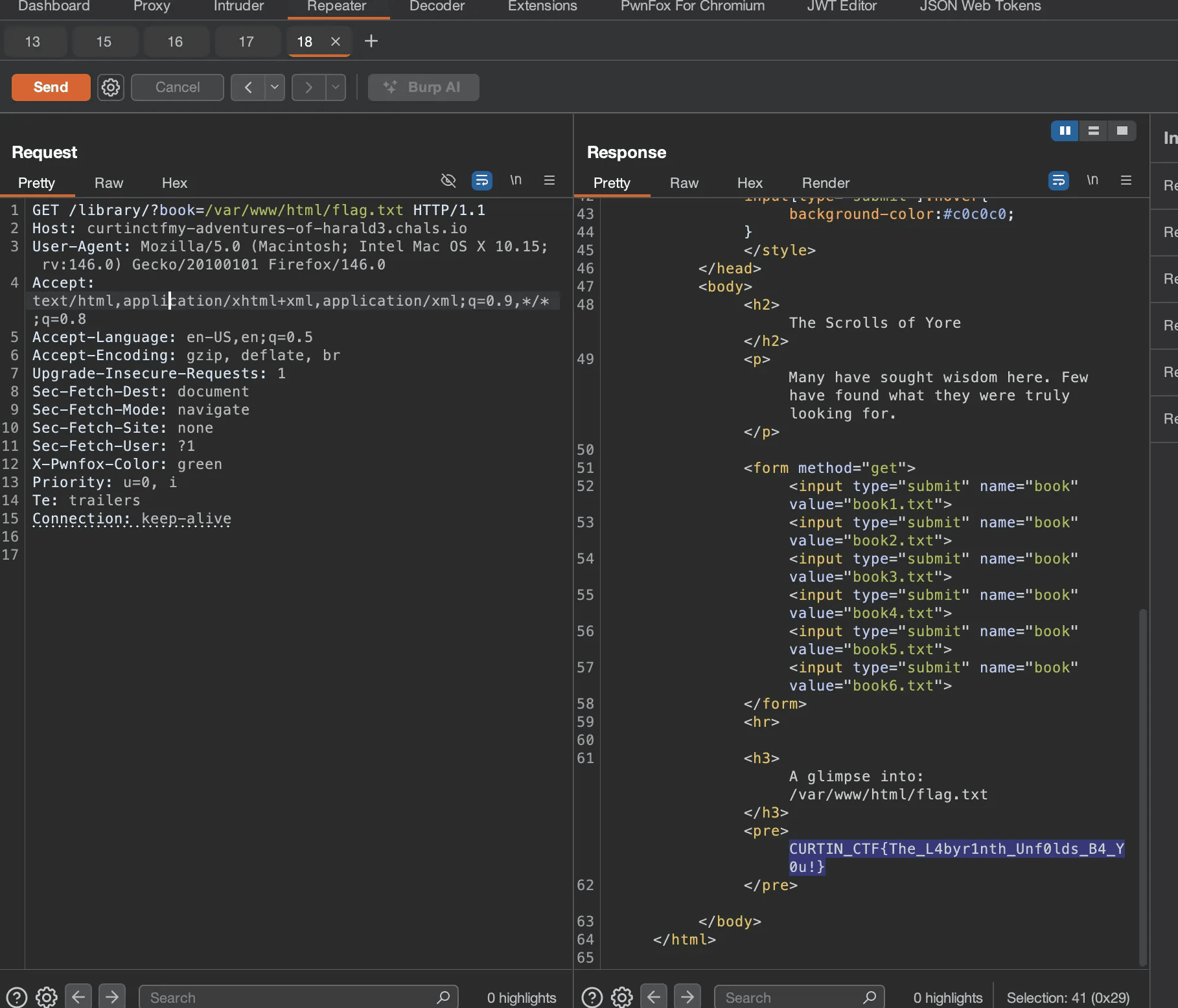Open the settings gear next to Send
1178x1008 pixels.
[110, 87]
